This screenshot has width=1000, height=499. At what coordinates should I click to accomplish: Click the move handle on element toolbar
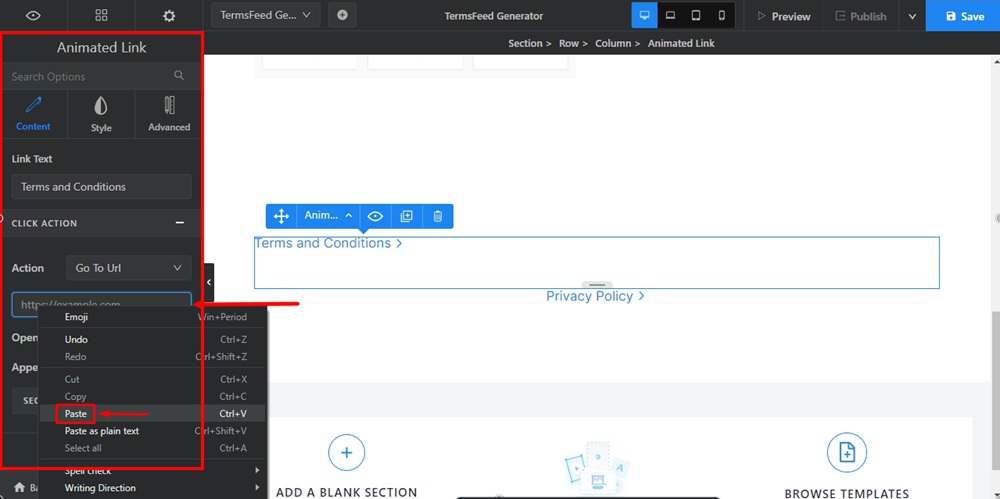point(281,216)
